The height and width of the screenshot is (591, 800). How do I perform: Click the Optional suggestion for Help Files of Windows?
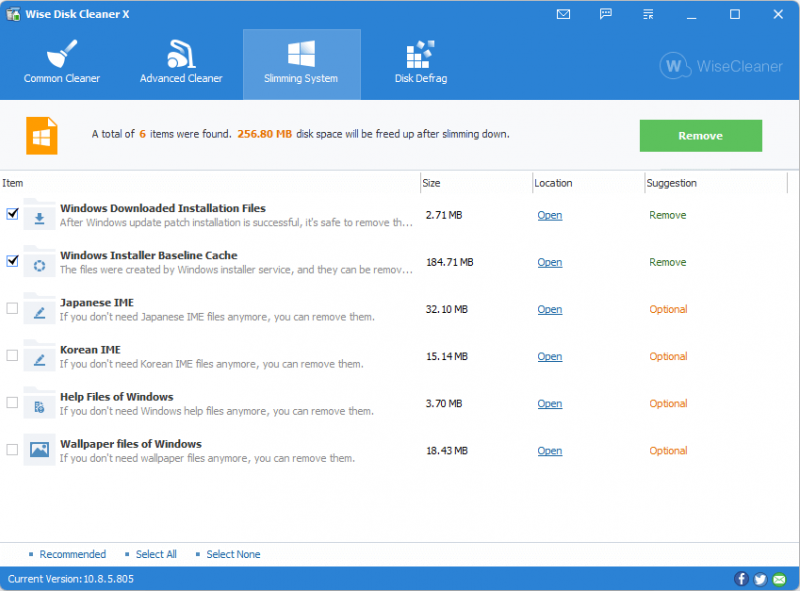pos(668,404)
